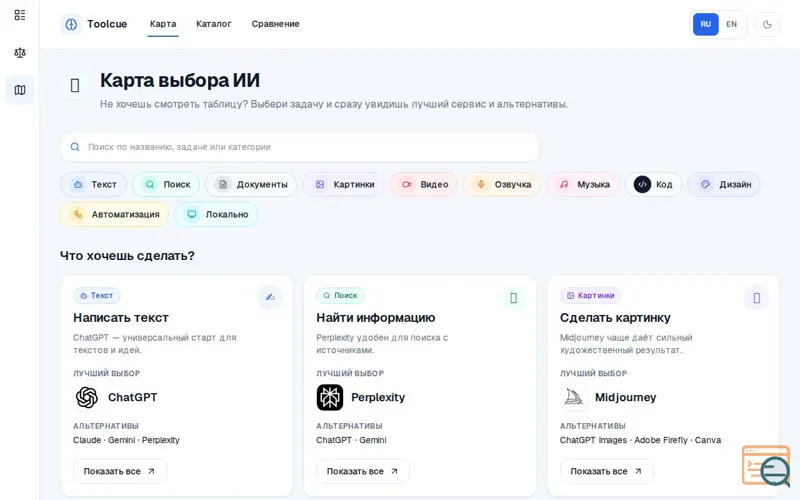The width and height of the screenshot is (800, 500).
Task: Click the ChatGPT best choice name
Action: pos(133,397)
